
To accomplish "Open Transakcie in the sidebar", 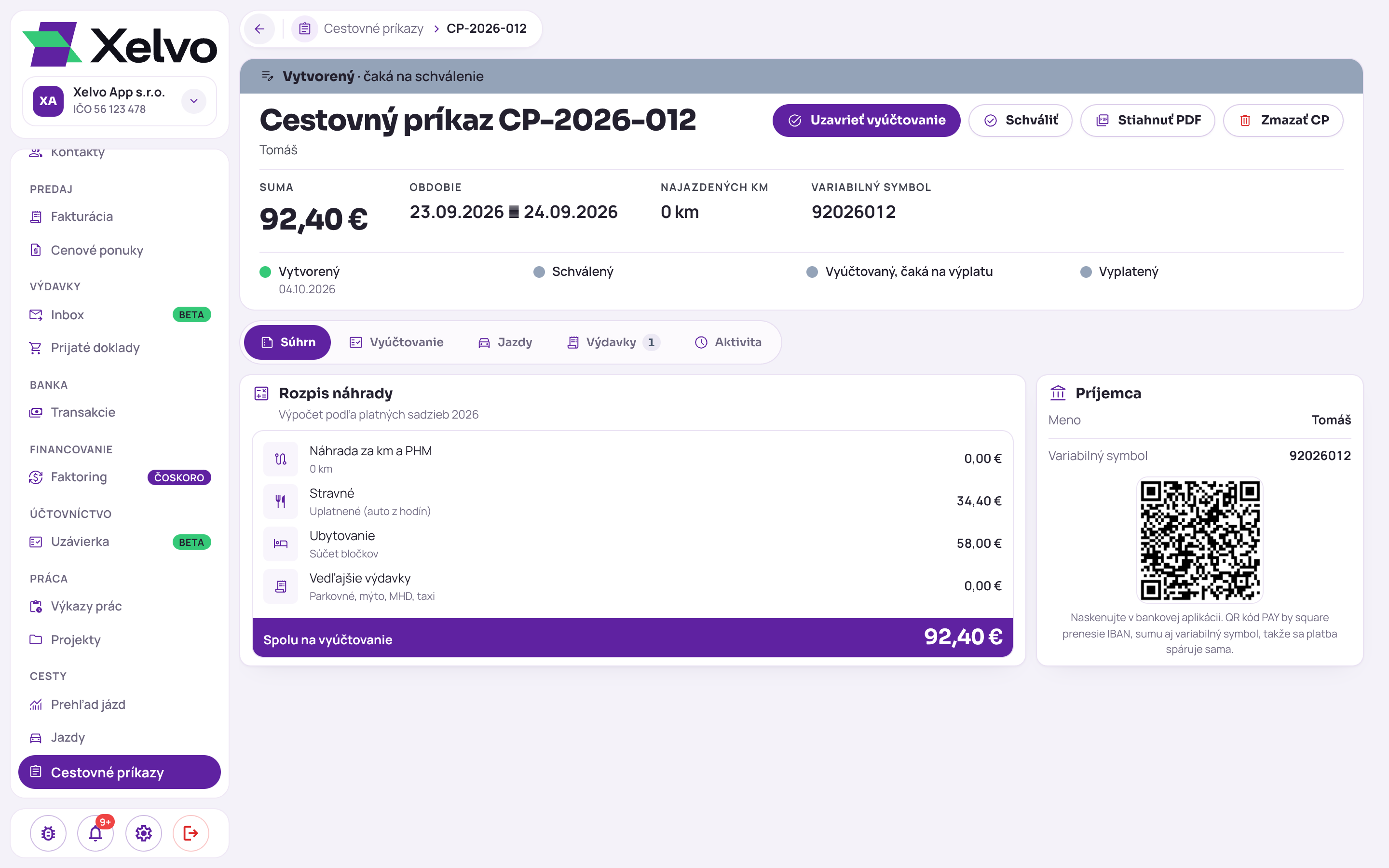I will 120,412.
